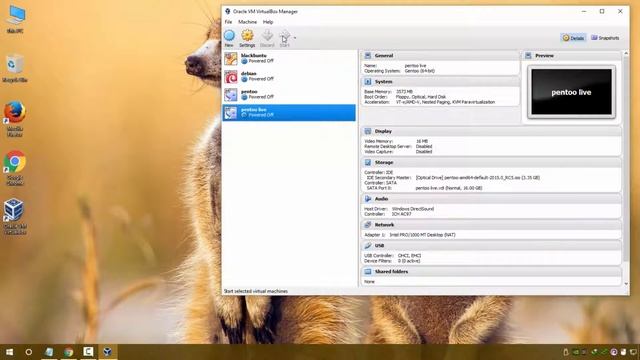Click the Base Memory value
This screenshot has width=640, height=360.
404,92
